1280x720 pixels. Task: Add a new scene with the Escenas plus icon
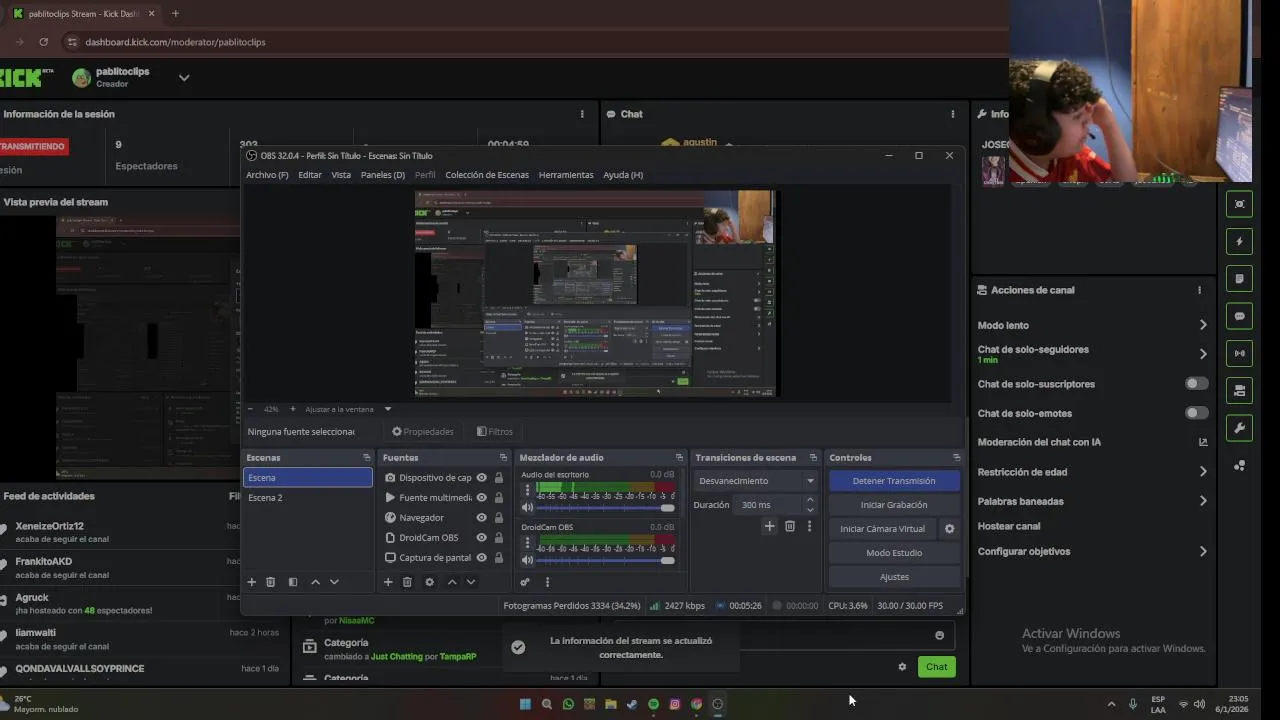pyautogui.click(x=252, y=582)
